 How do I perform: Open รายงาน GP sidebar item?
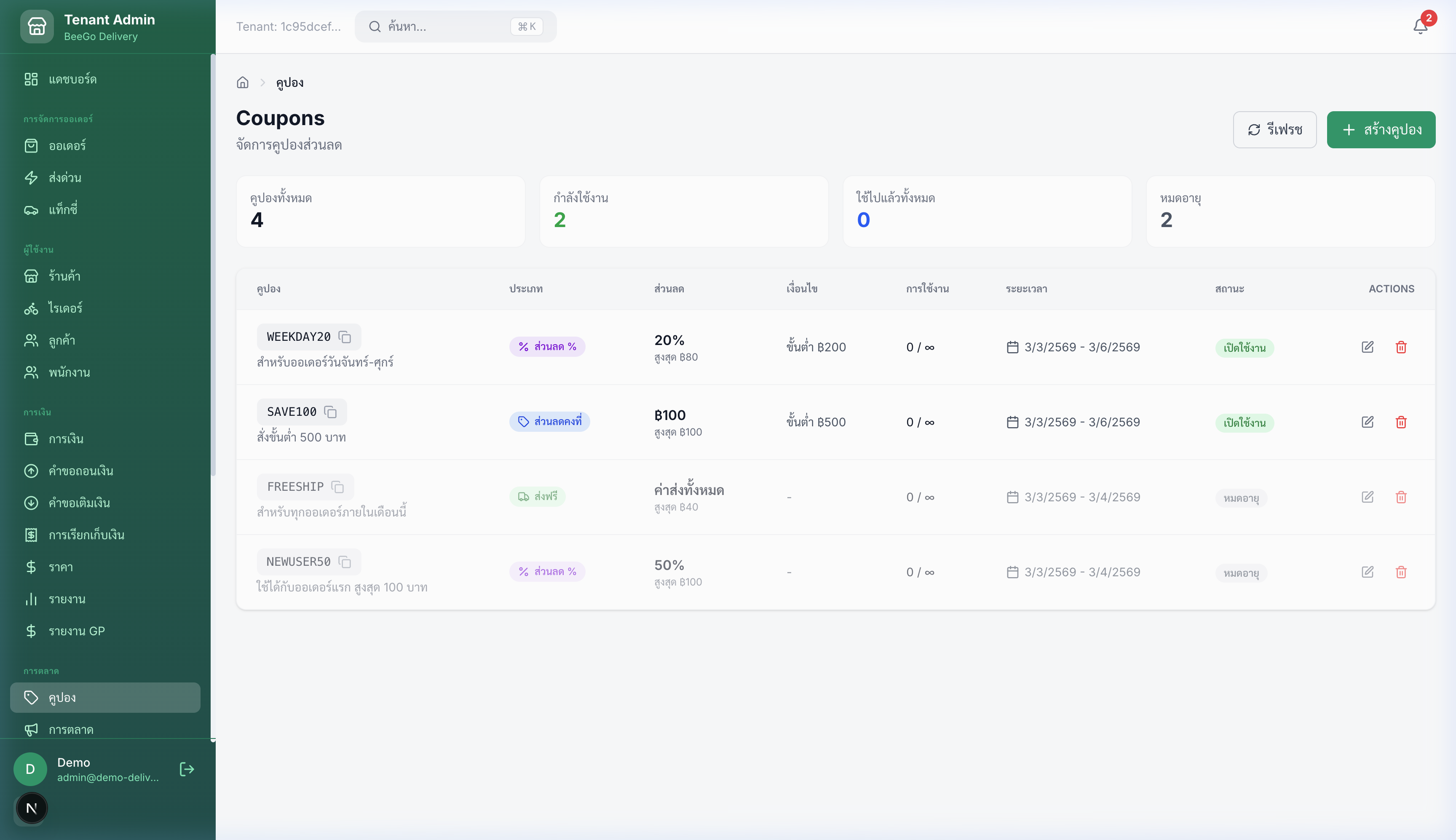click(76, 631)
